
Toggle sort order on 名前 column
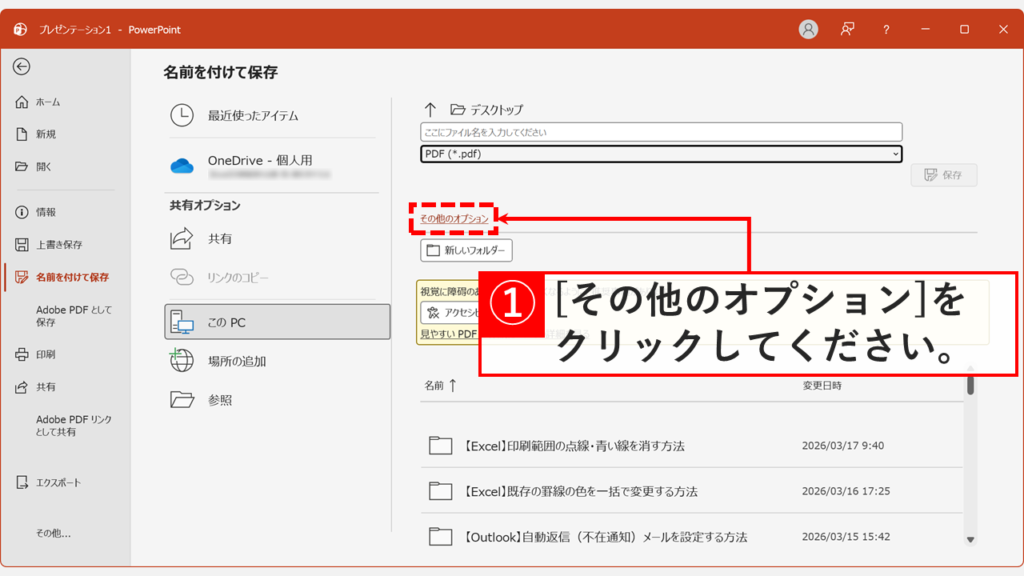tap(442, 384)
